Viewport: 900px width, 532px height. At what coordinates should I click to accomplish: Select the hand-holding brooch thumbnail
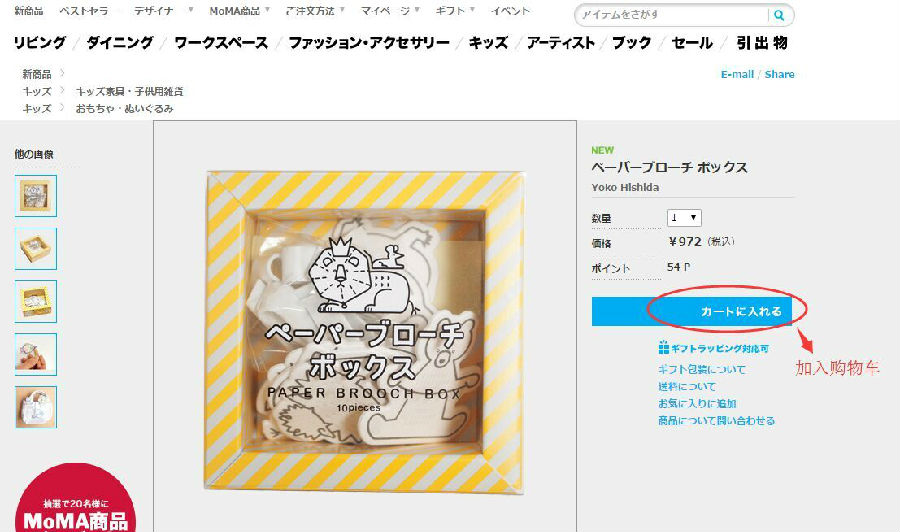(x=36, y=354)
